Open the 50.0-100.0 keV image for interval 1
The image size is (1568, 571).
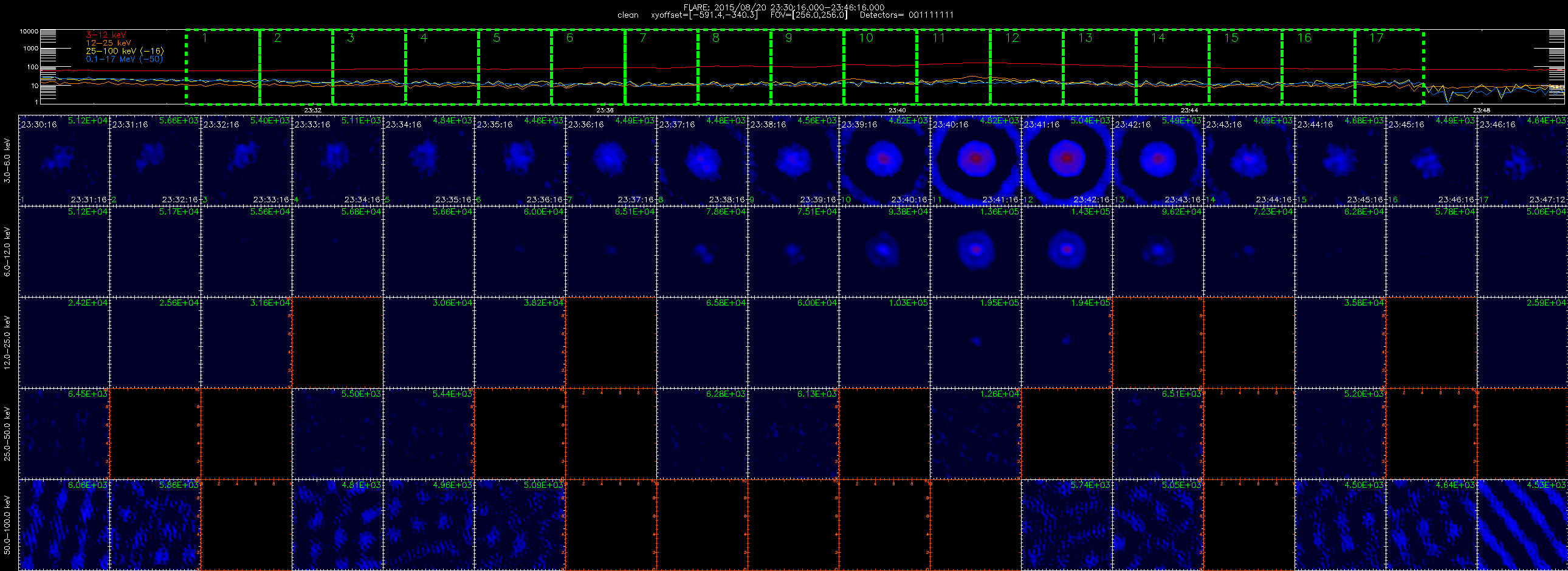point(64,524)
